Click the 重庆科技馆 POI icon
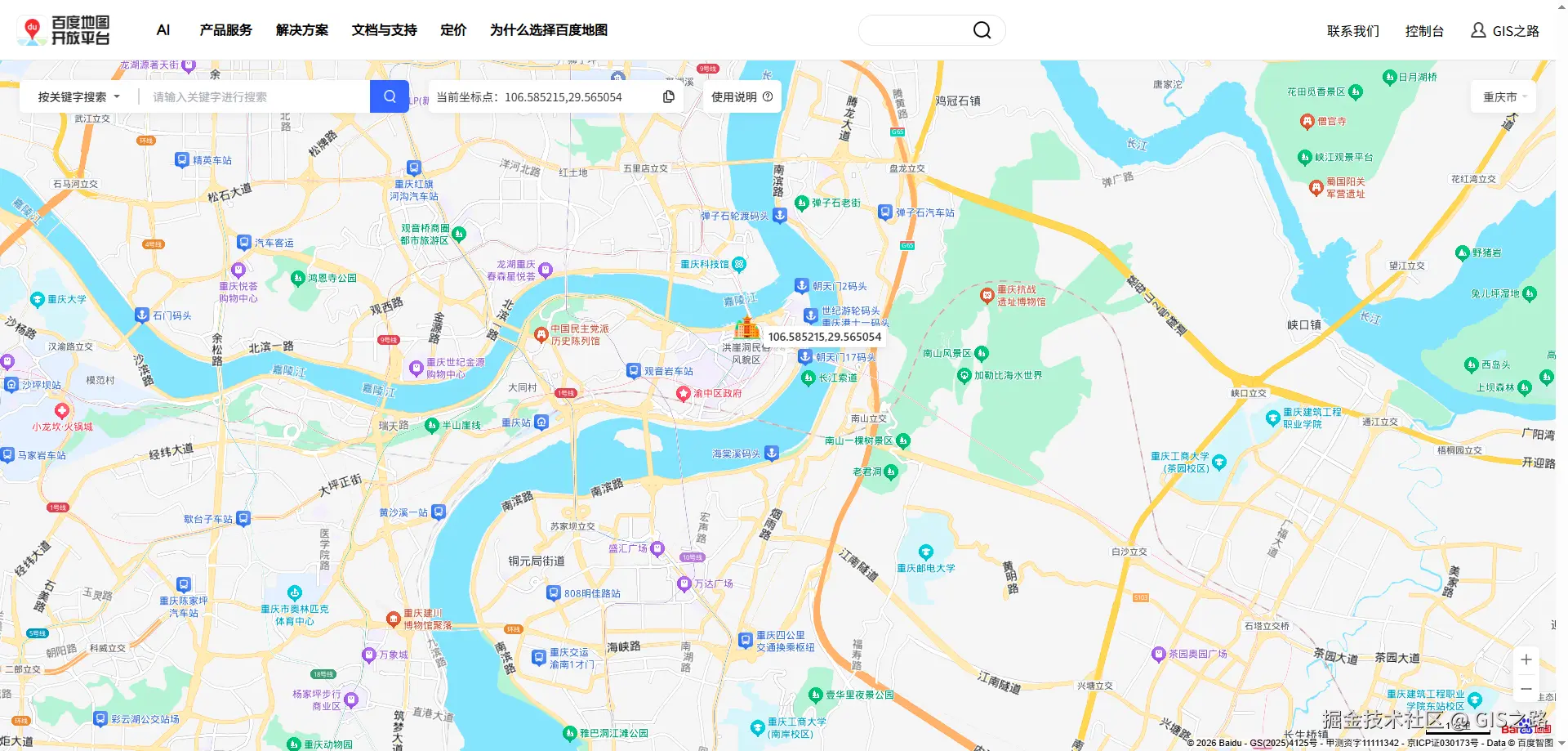This screenshot has width=1568, height=751. 739,264
